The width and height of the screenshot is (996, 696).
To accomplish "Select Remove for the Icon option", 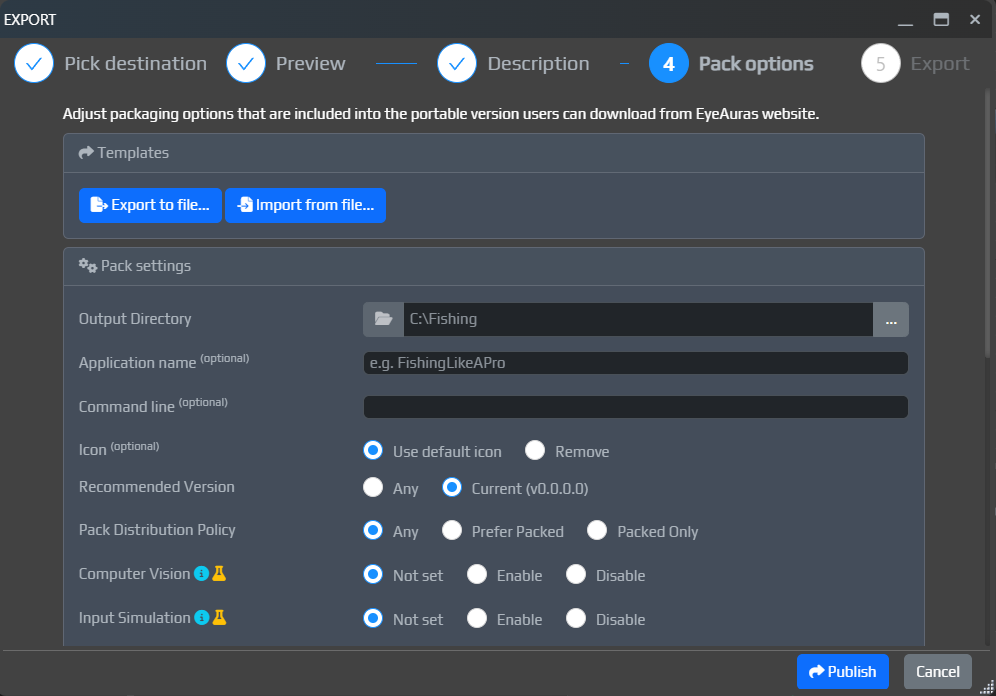I will pos(535,450).
